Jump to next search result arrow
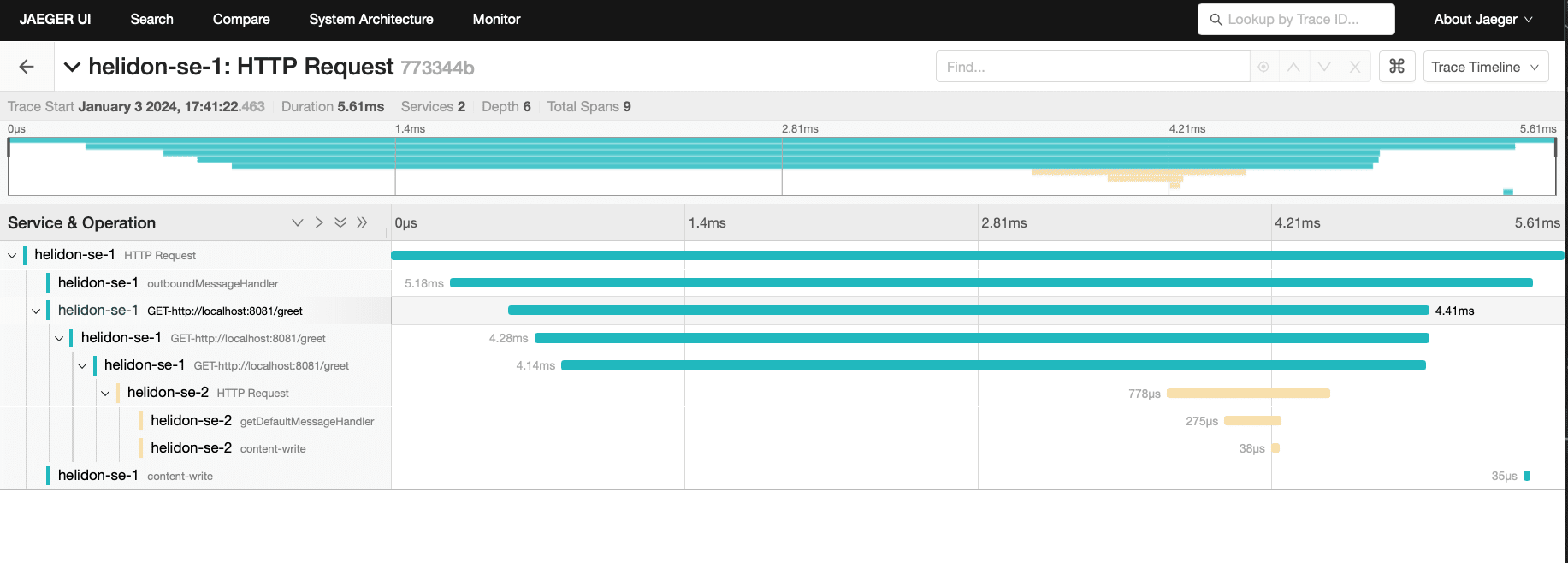The image size is (1568, 563). 1324,67
